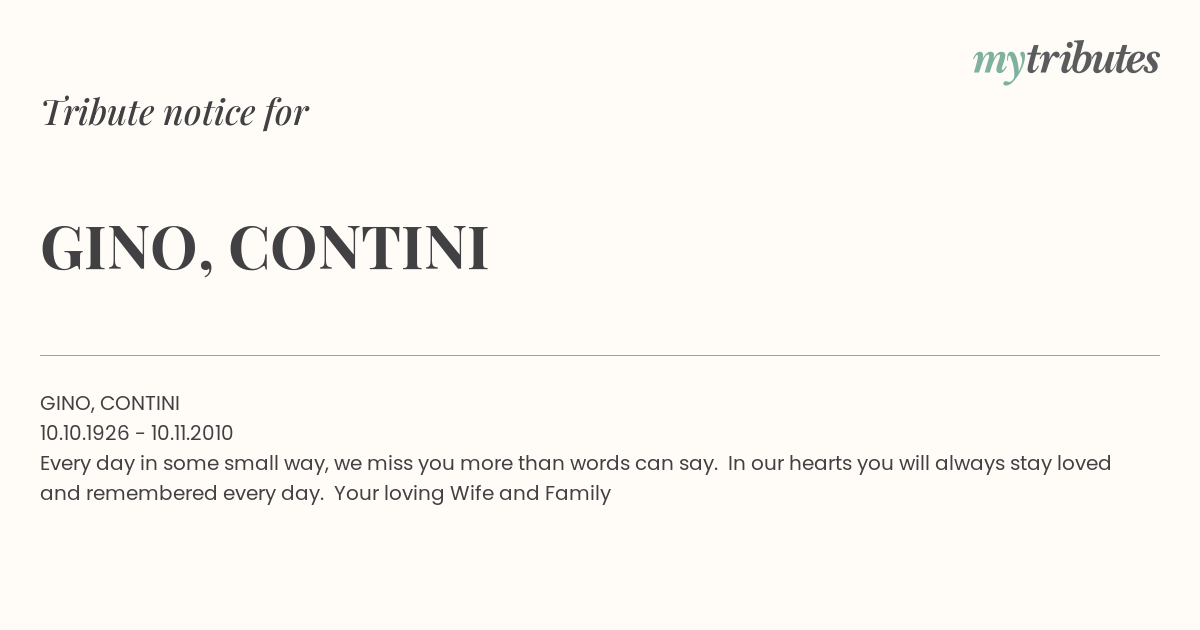Click the horizontal divider line
1200x630 pixels.
[600, 355]
